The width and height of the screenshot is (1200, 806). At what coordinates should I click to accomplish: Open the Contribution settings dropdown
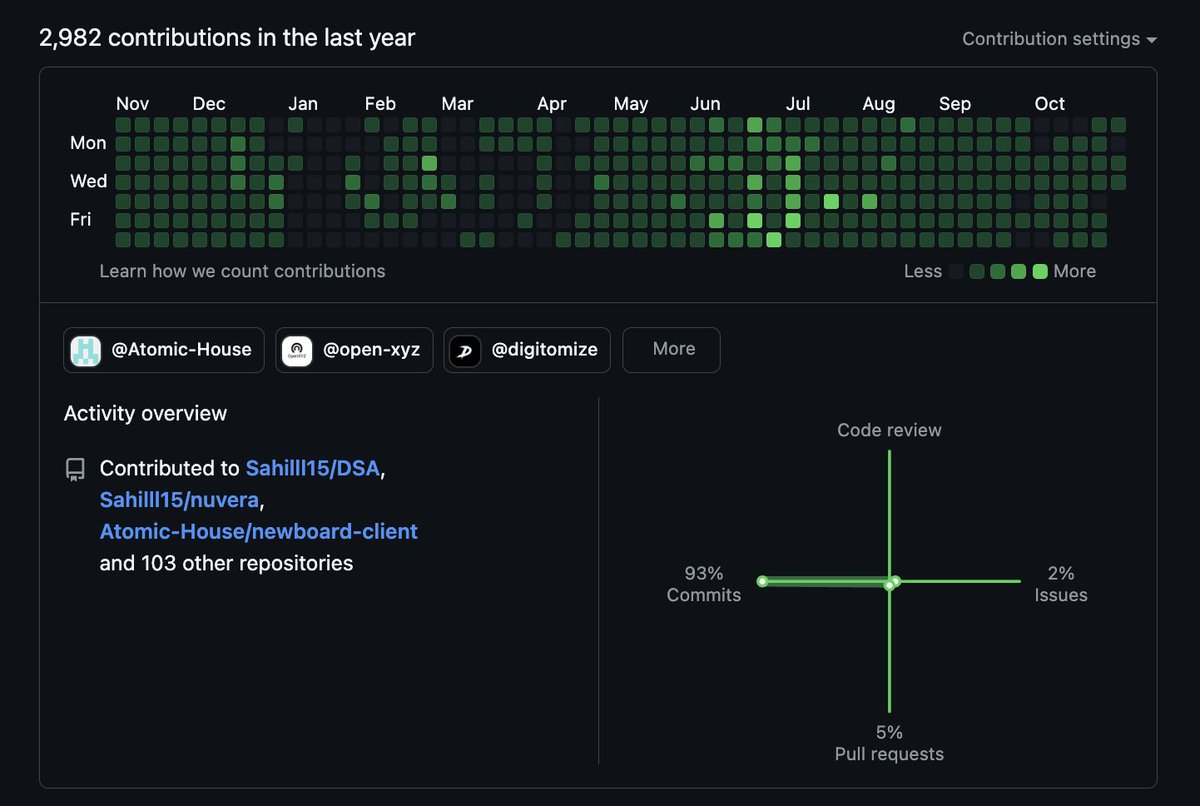tap(1059, 39)
